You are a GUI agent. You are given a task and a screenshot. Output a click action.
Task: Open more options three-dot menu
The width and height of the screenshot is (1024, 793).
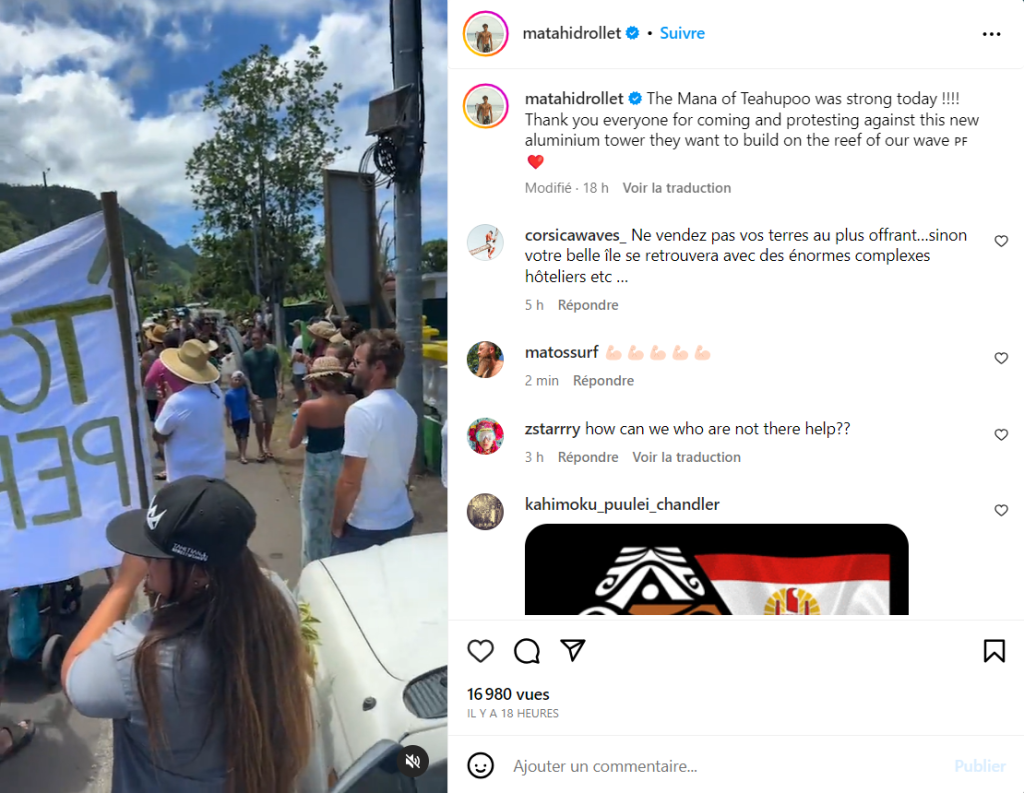tap(991, 34)
